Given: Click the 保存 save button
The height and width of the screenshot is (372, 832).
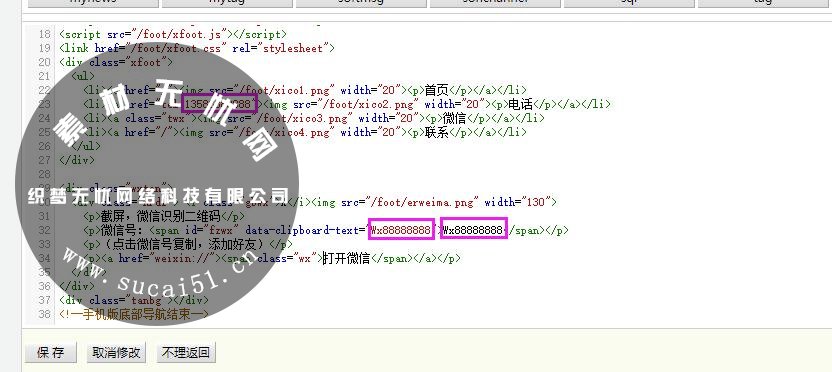Looking at the screenshot, I should (51, 352).
